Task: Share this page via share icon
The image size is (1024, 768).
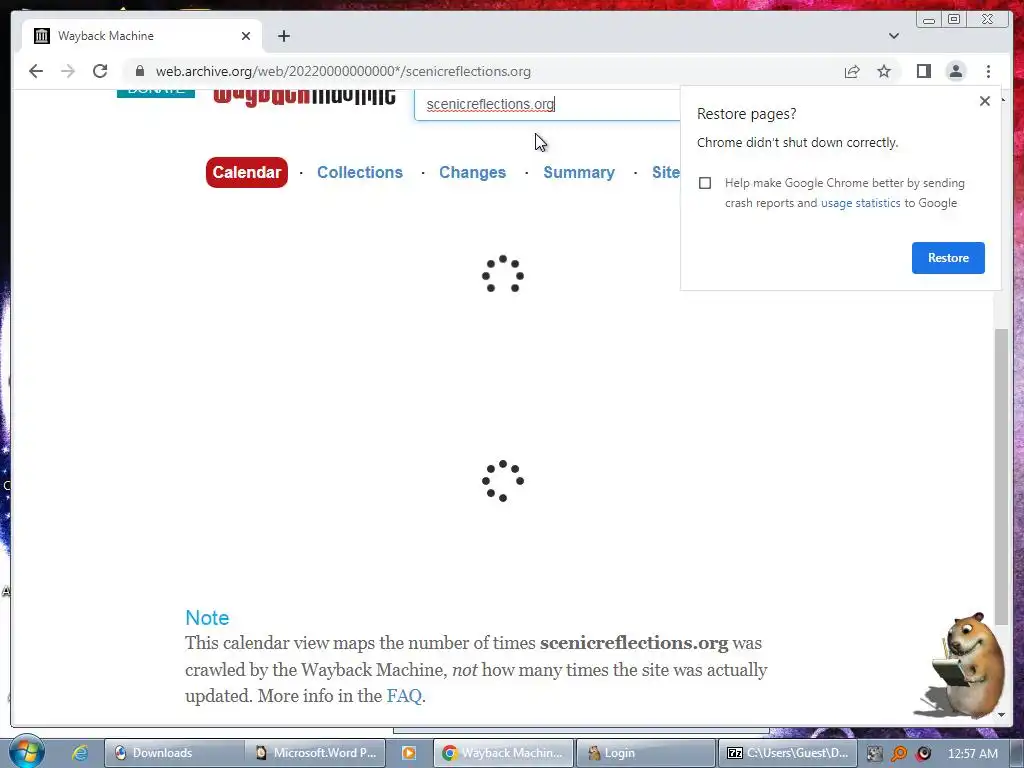Action: point(852,71)
